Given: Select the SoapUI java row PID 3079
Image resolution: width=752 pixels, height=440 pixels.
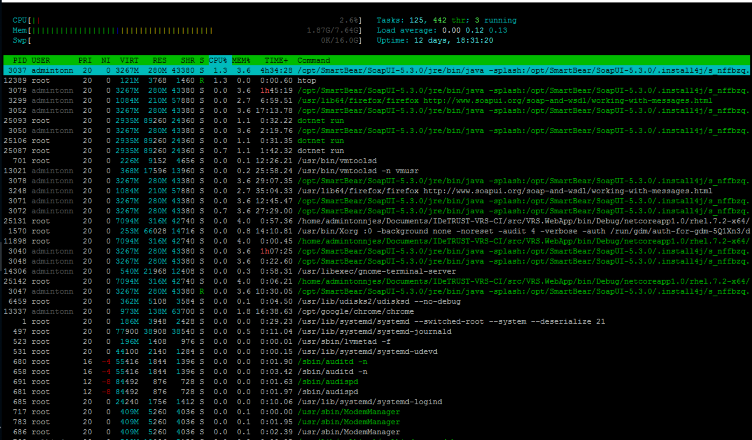Looking at the screenshot, I should [x=376, y=91].
